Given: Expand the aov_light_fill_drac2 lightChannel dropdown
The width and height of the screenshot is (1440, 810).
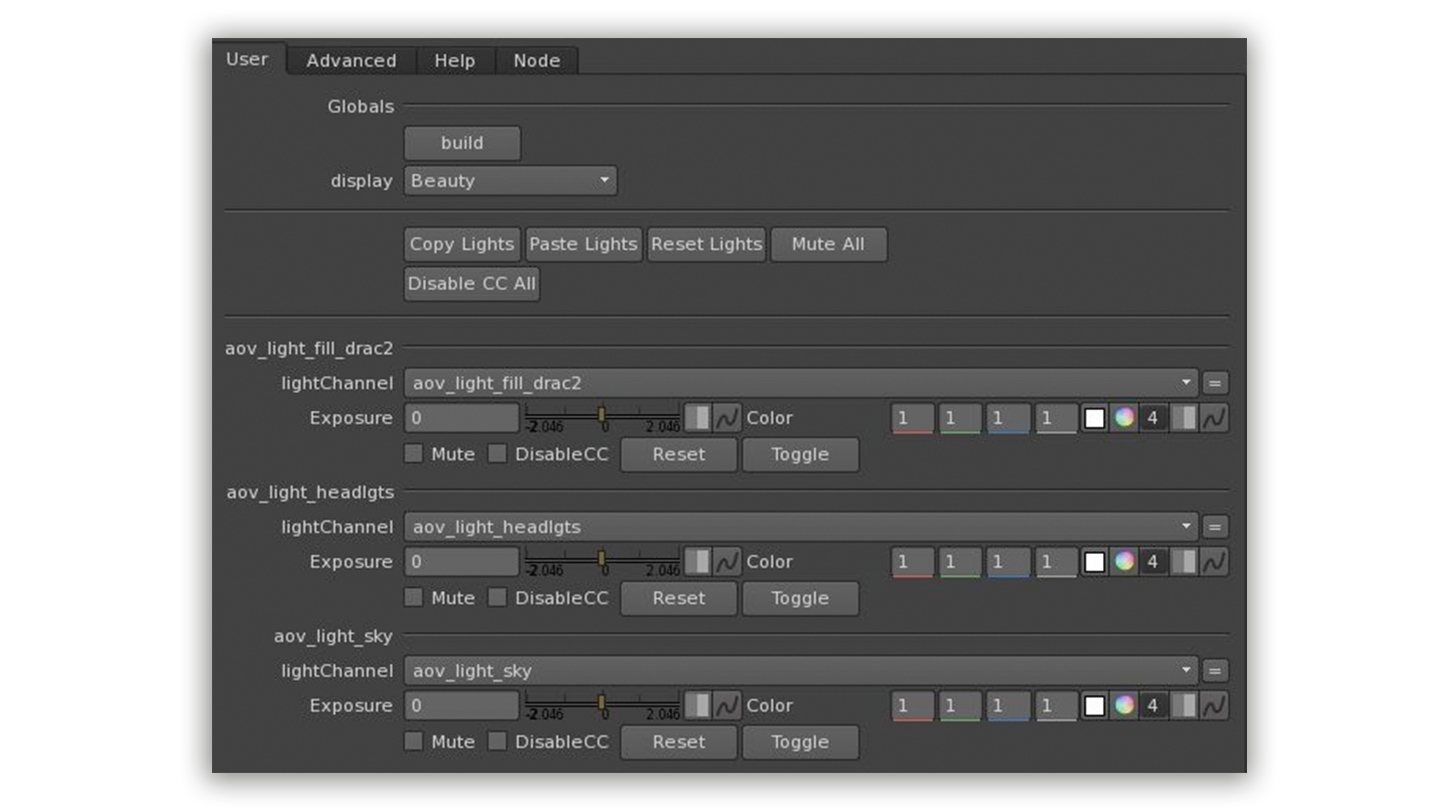Looking at the screenshot, I should coord(802,383).
